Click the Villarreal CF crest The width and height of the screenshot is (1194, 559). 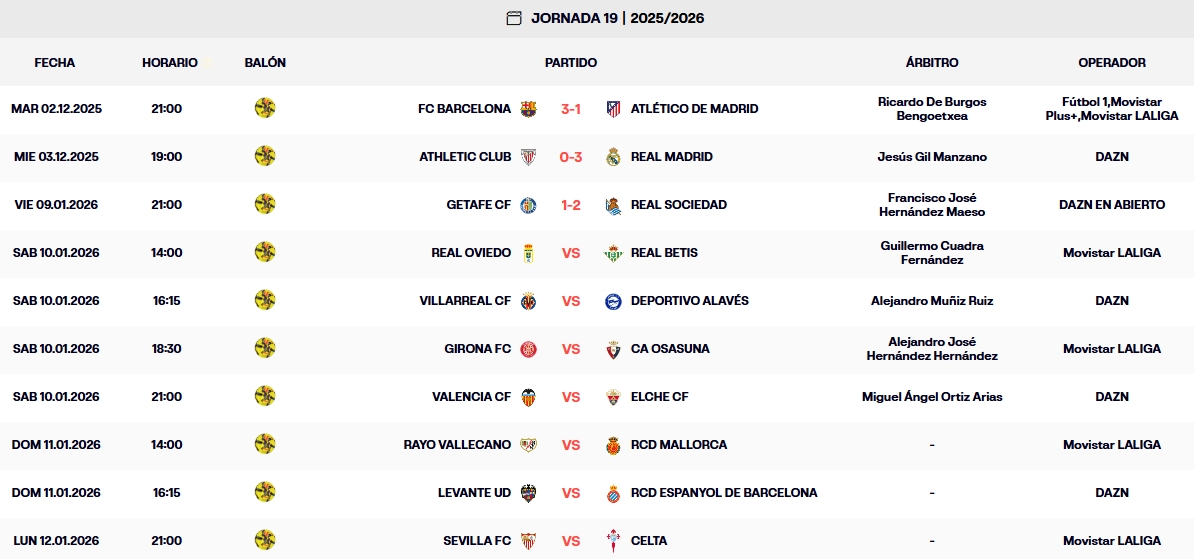click(529, 301)
